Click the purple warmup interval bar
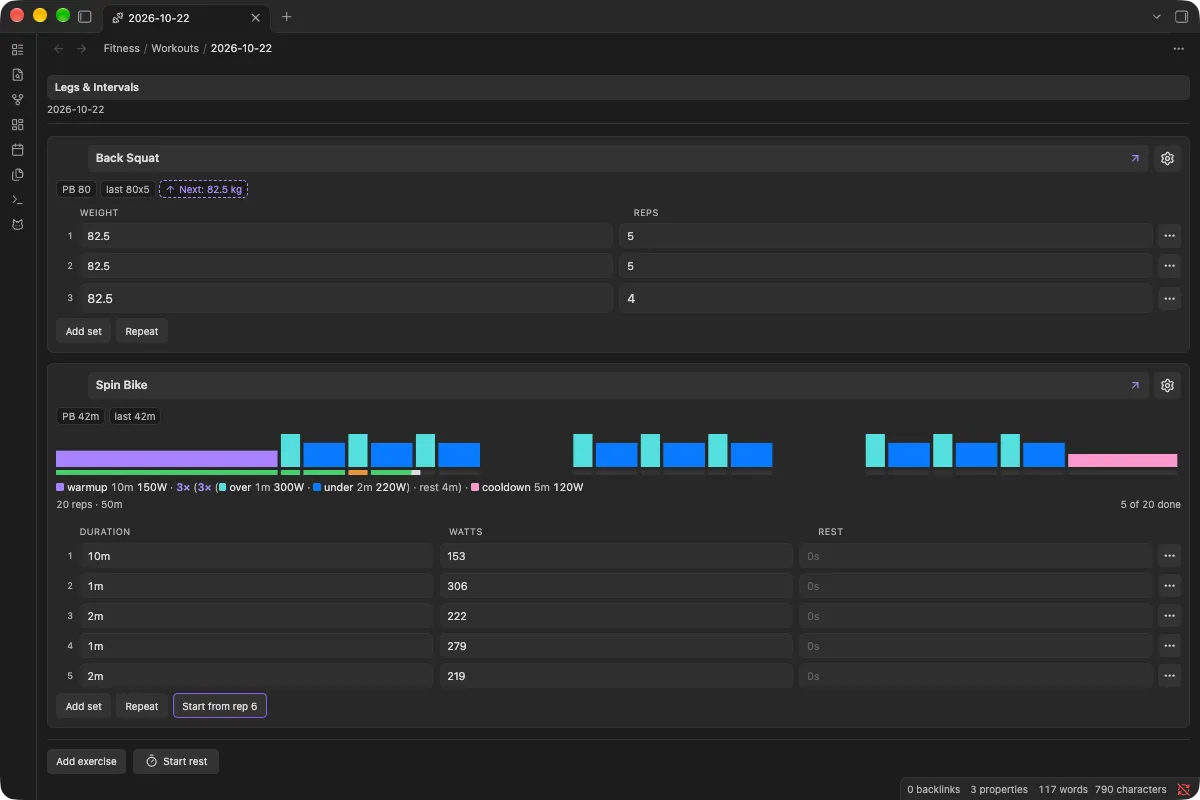1200x800 pixels. [167, 458]
